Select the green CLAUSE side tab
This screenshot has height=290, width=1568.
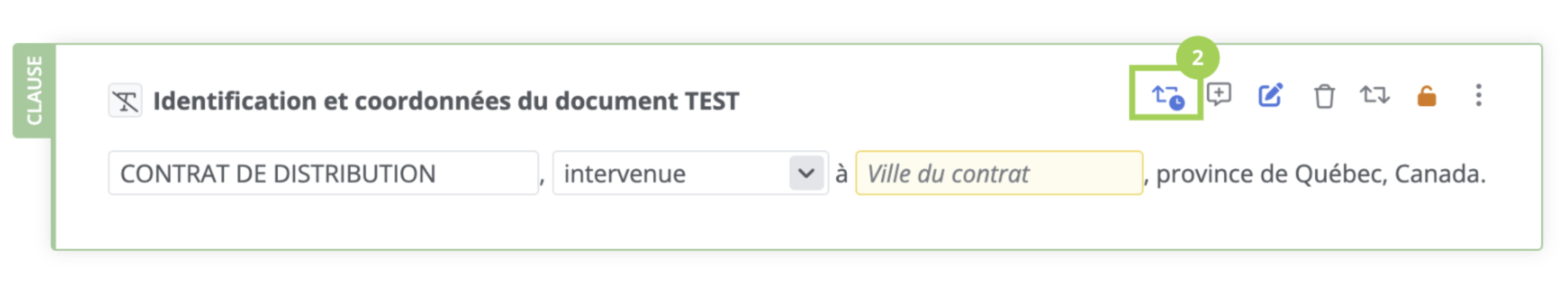coord(34,90)
